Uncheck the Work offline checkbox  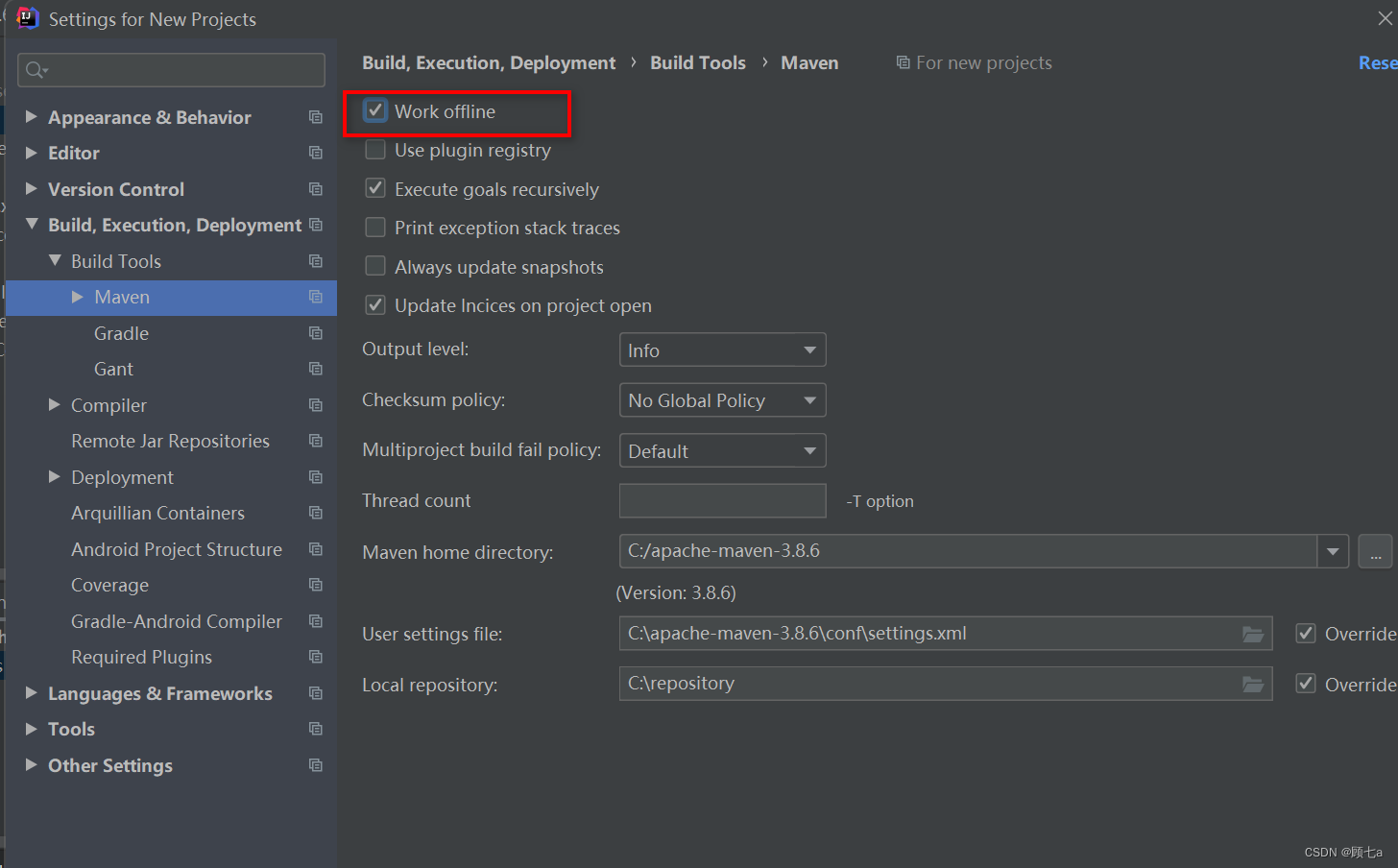[x=375, y=110]
